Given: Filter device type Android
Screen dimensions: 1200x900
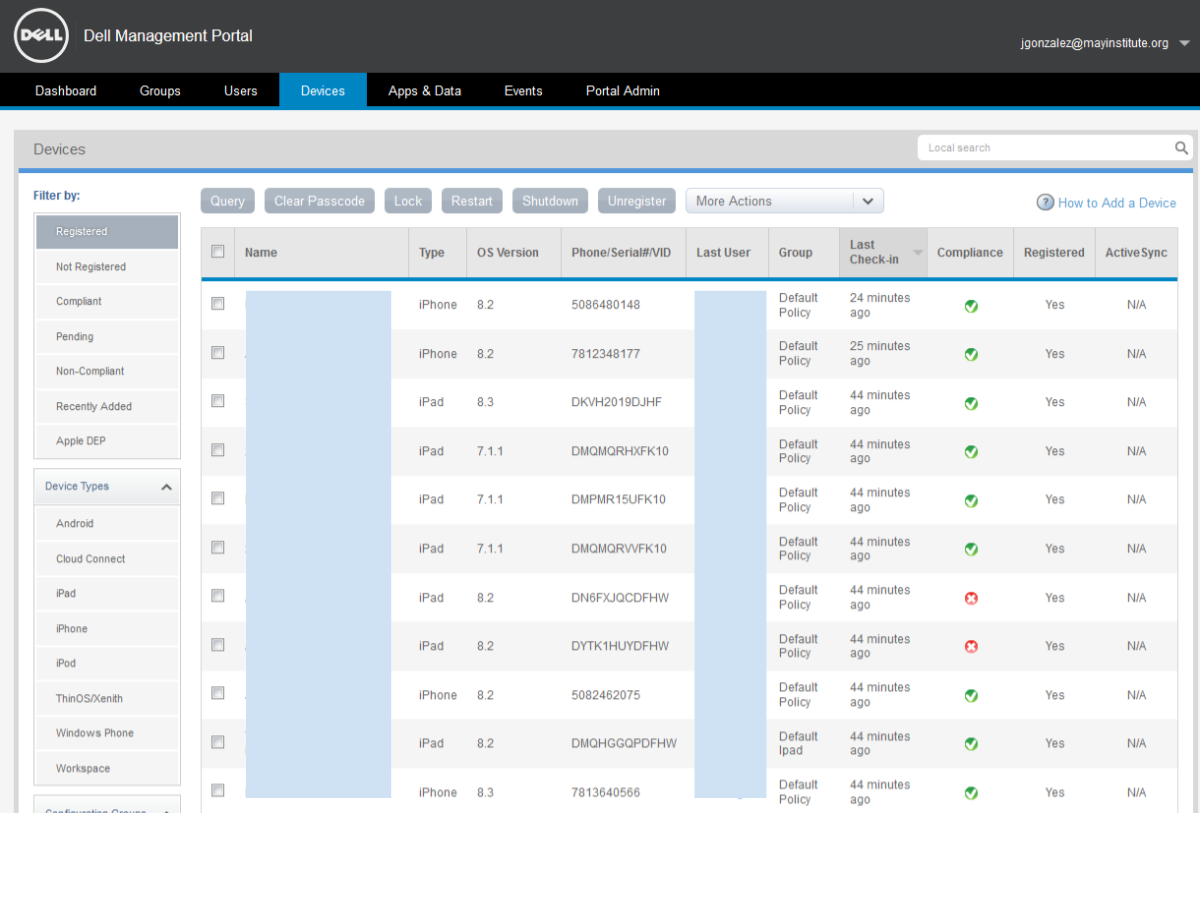Looking at the screenshot, I should (107, 524).
